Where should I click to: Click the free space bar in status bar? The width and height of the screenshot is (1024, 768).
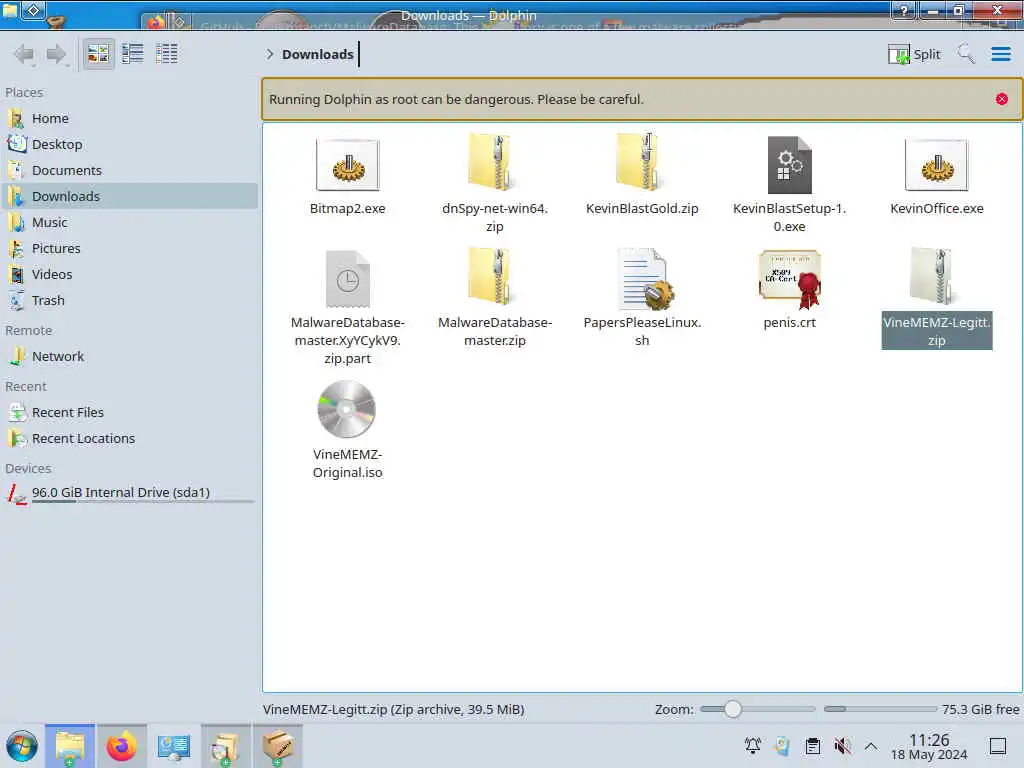[x=880, y=709]
